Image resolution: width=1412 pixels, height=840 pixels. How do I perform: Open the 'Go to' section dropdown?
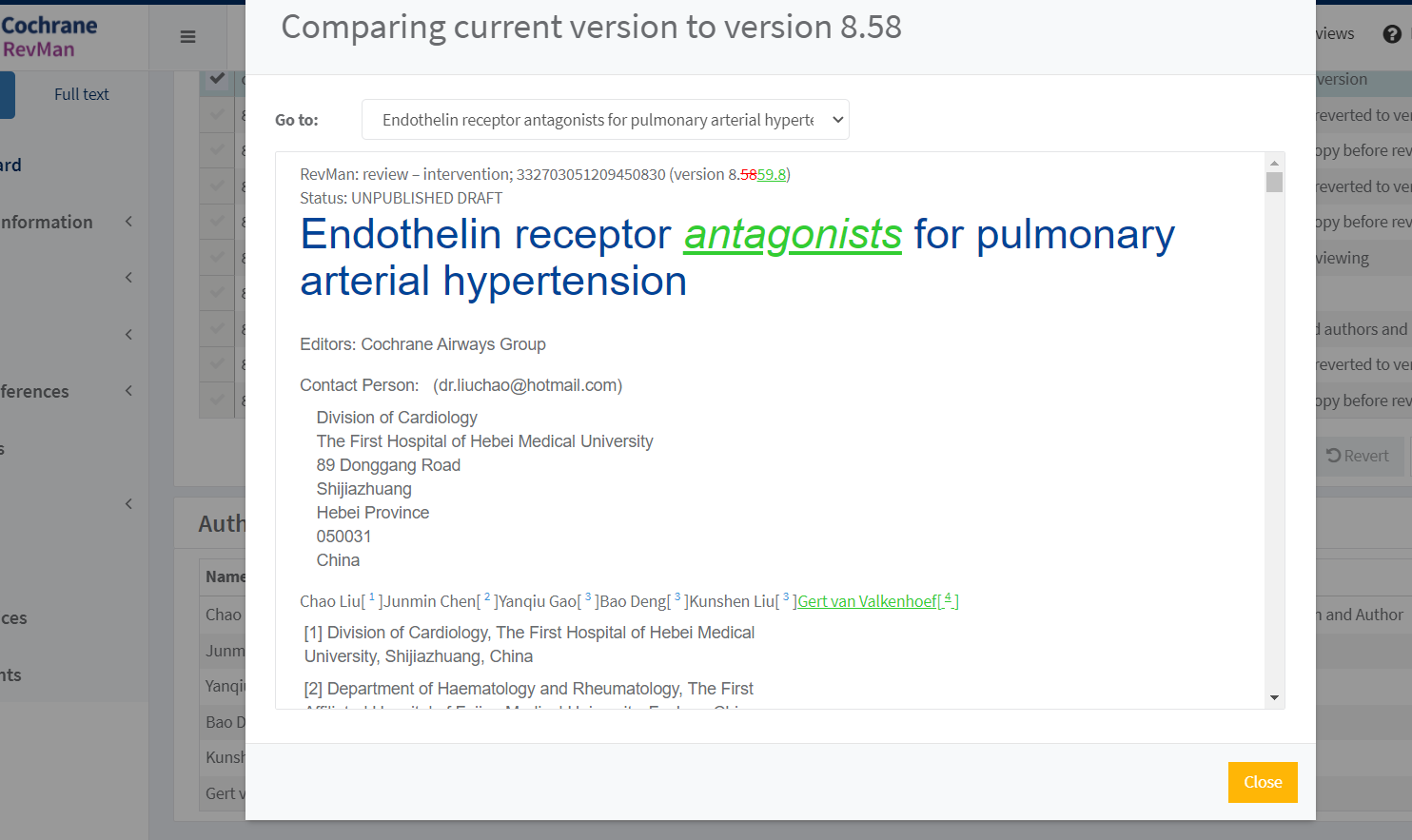tap(605, 120)
